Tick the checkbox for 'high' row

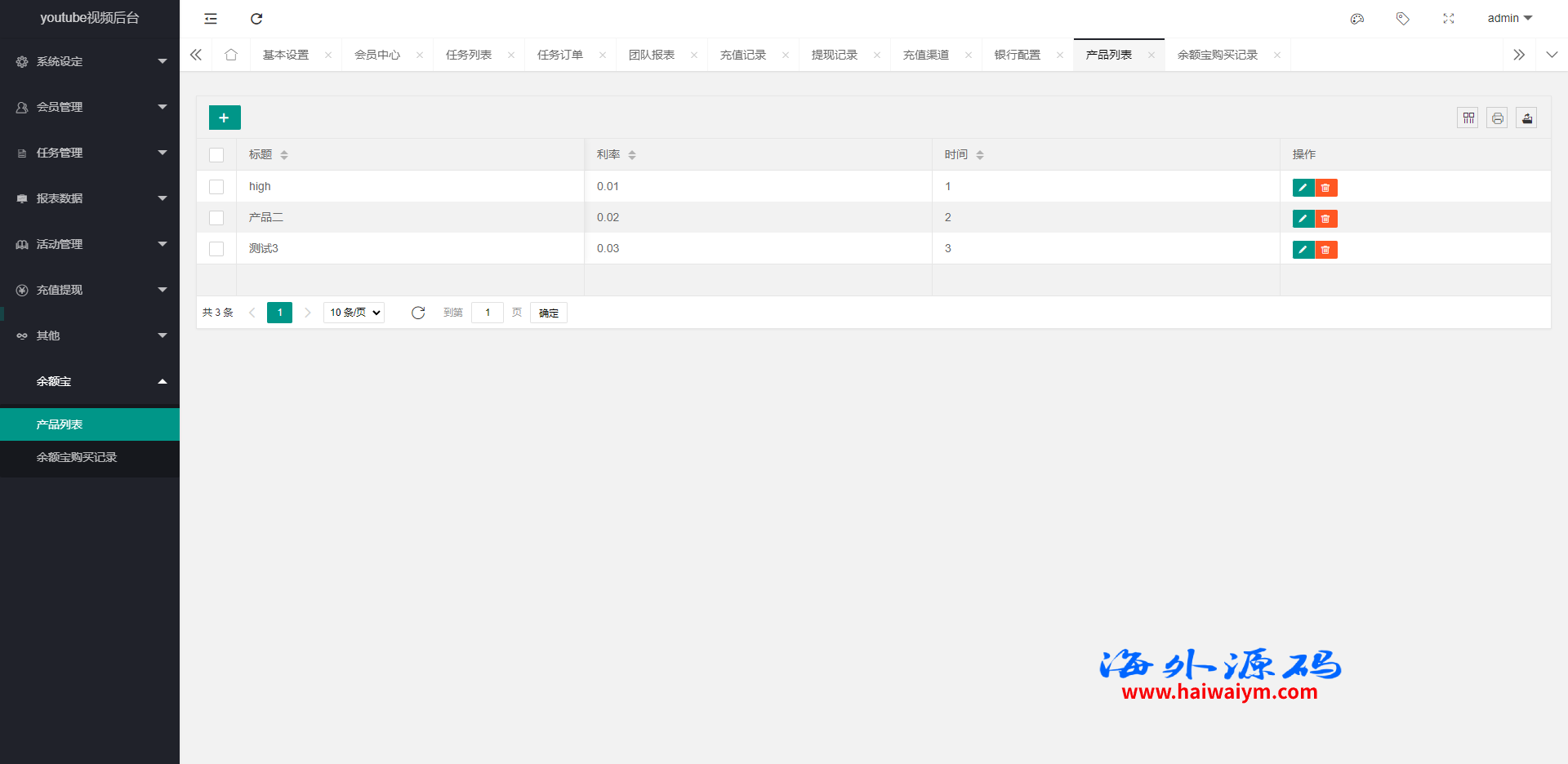pos(216,187)
